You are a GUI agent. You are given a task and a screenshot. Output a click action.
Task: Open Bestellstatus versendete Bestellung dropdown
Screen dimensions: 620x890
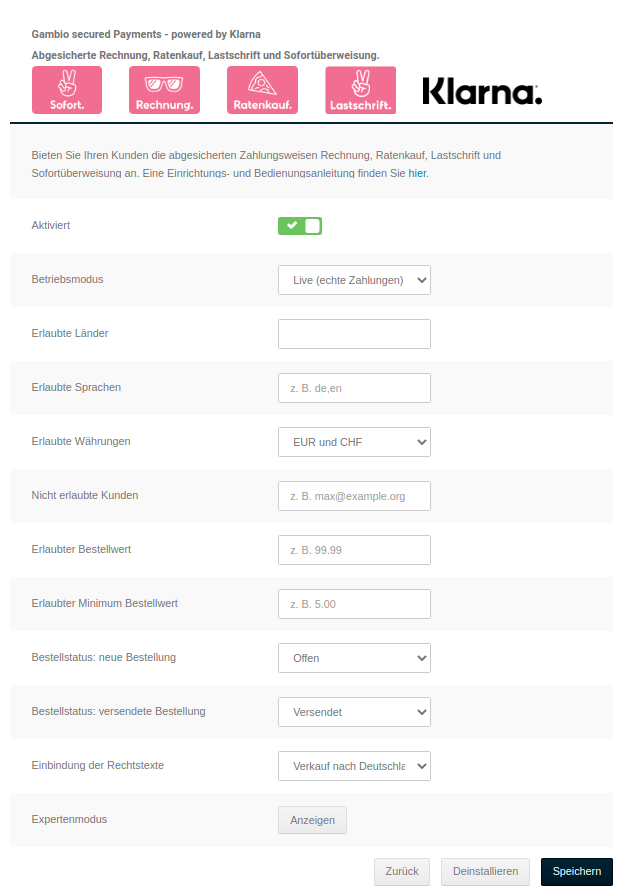(x=354, y=712)
